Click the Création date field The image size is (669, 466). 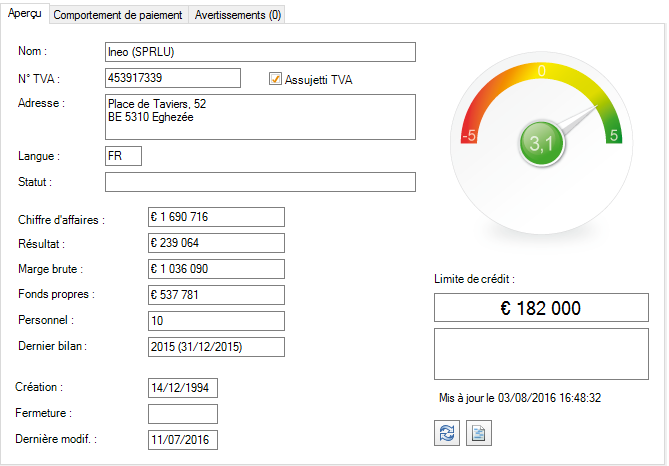(x=182, y=388)
